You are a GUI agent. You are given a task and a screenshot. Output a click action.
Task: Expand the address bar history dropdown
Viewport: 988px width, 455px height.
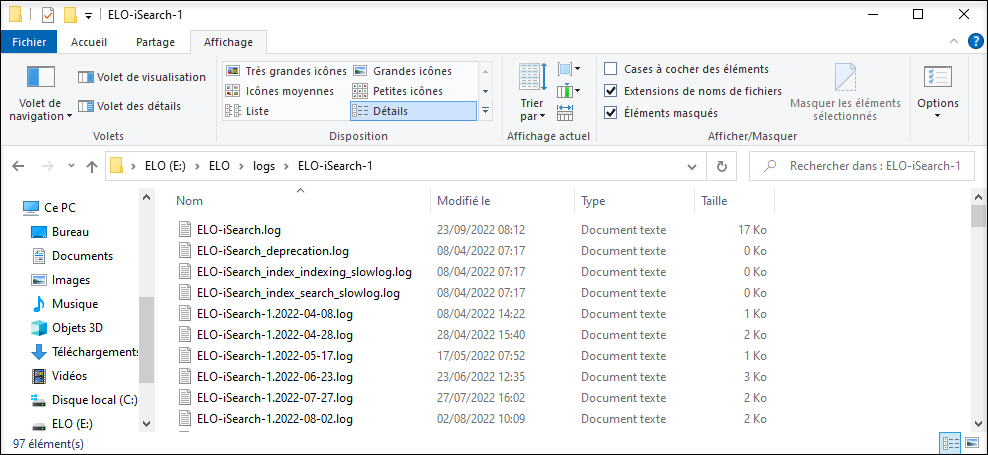(x=692, y=166)
